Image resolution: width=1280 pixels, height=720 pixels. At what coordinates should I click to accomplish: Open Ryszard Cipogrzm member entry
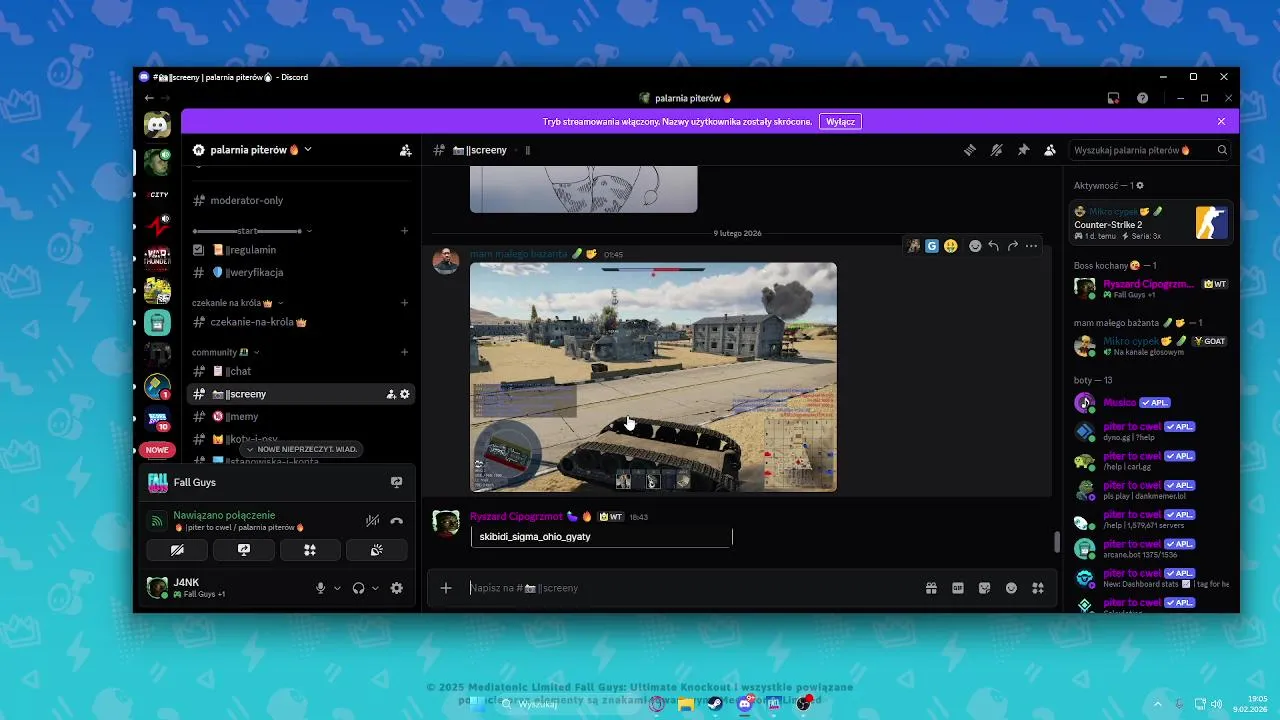click(1151, 288)
